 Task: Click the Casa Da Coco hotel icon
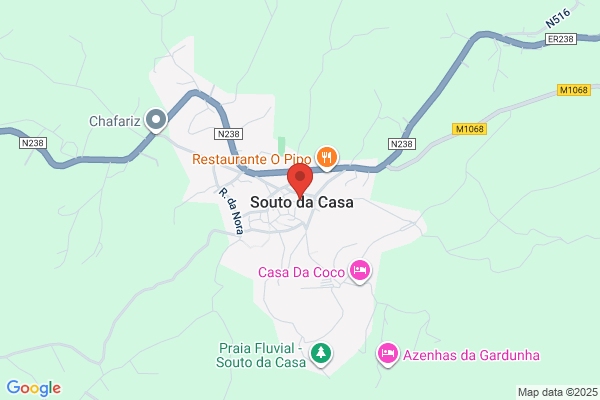pyautogui.click(x=360, y=271)
